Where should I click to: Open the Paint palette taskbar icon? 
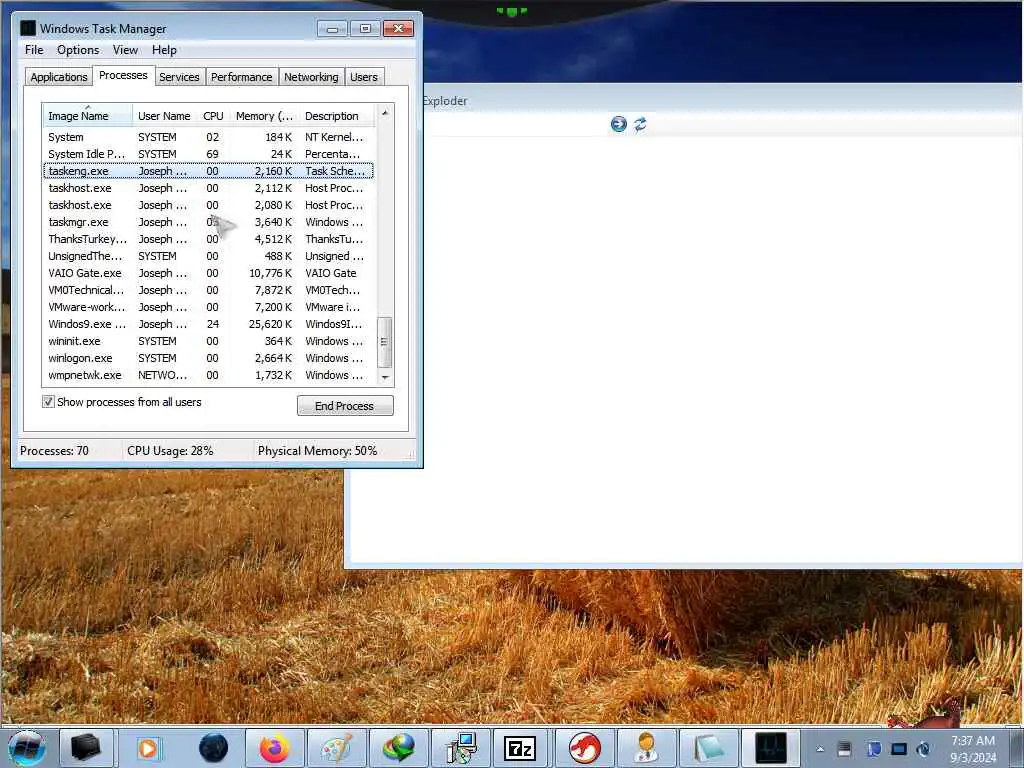[x=336, y=748]
